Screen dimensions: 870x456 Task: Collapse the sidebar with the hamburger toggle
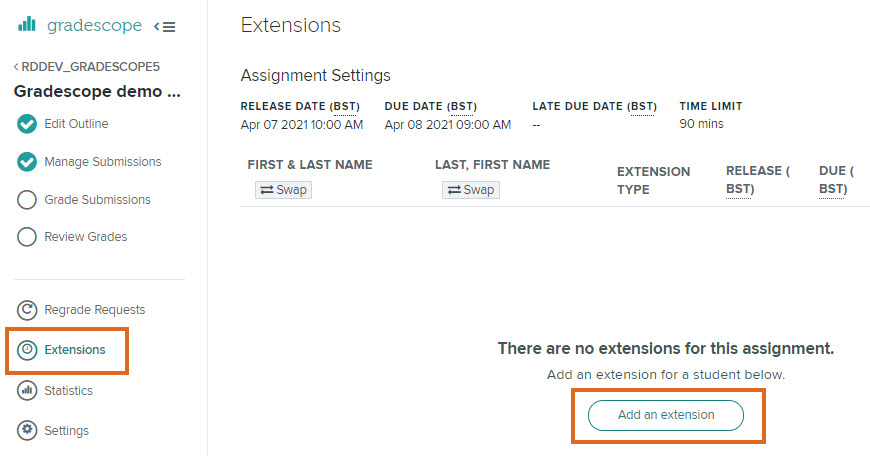[164, 26]
